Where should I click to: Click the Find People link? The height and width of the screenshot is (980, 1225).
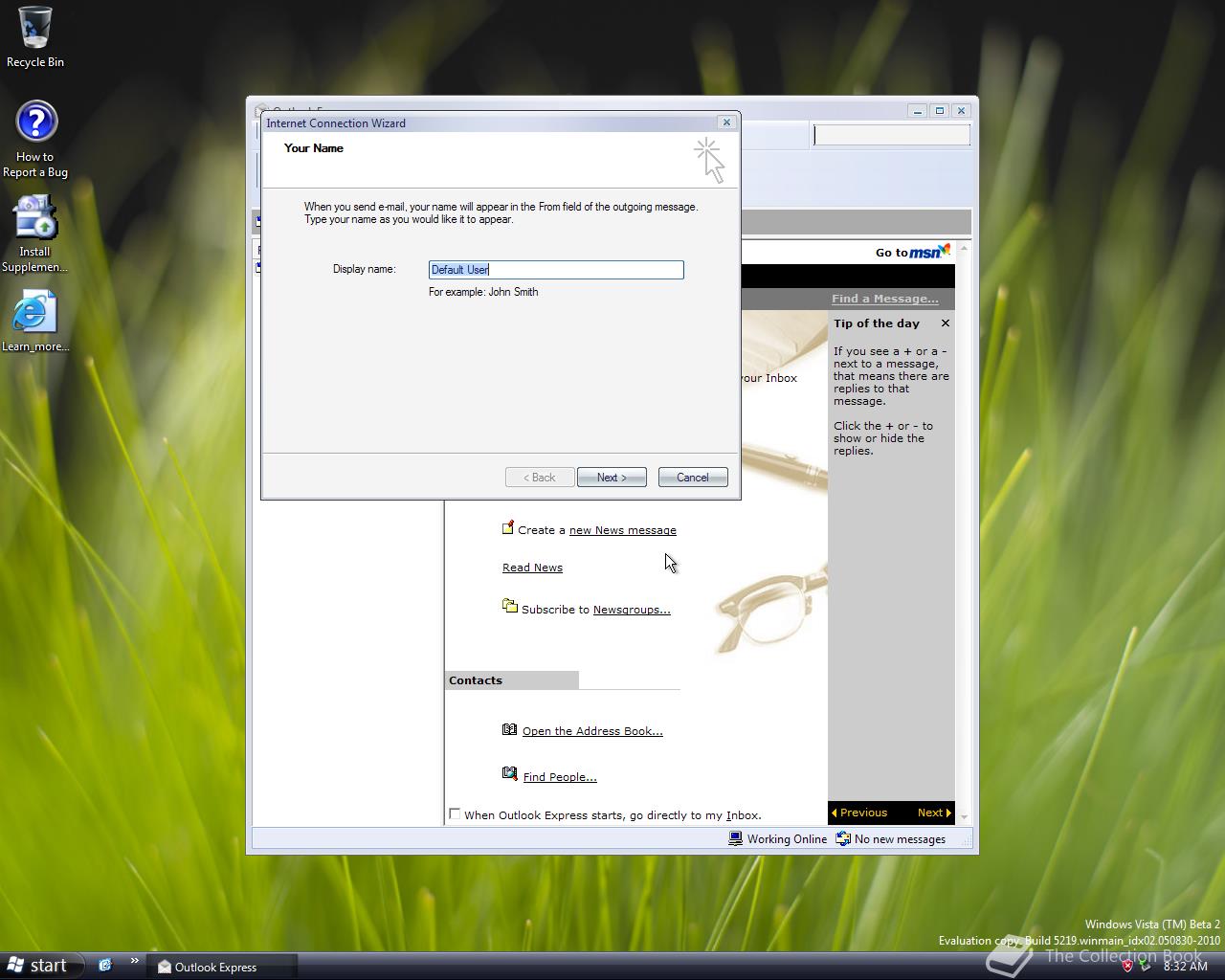pyautogui.click(x=560, y=777)
